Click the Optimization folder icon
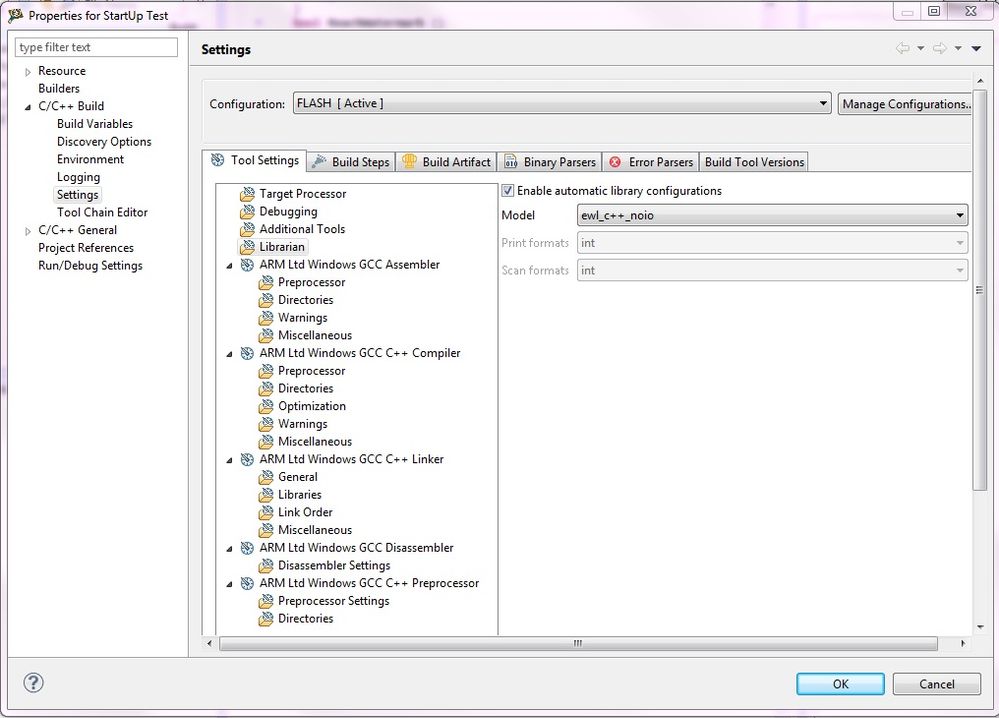The width and height of the screenshot is (999, 718). [x=266, y=406]
